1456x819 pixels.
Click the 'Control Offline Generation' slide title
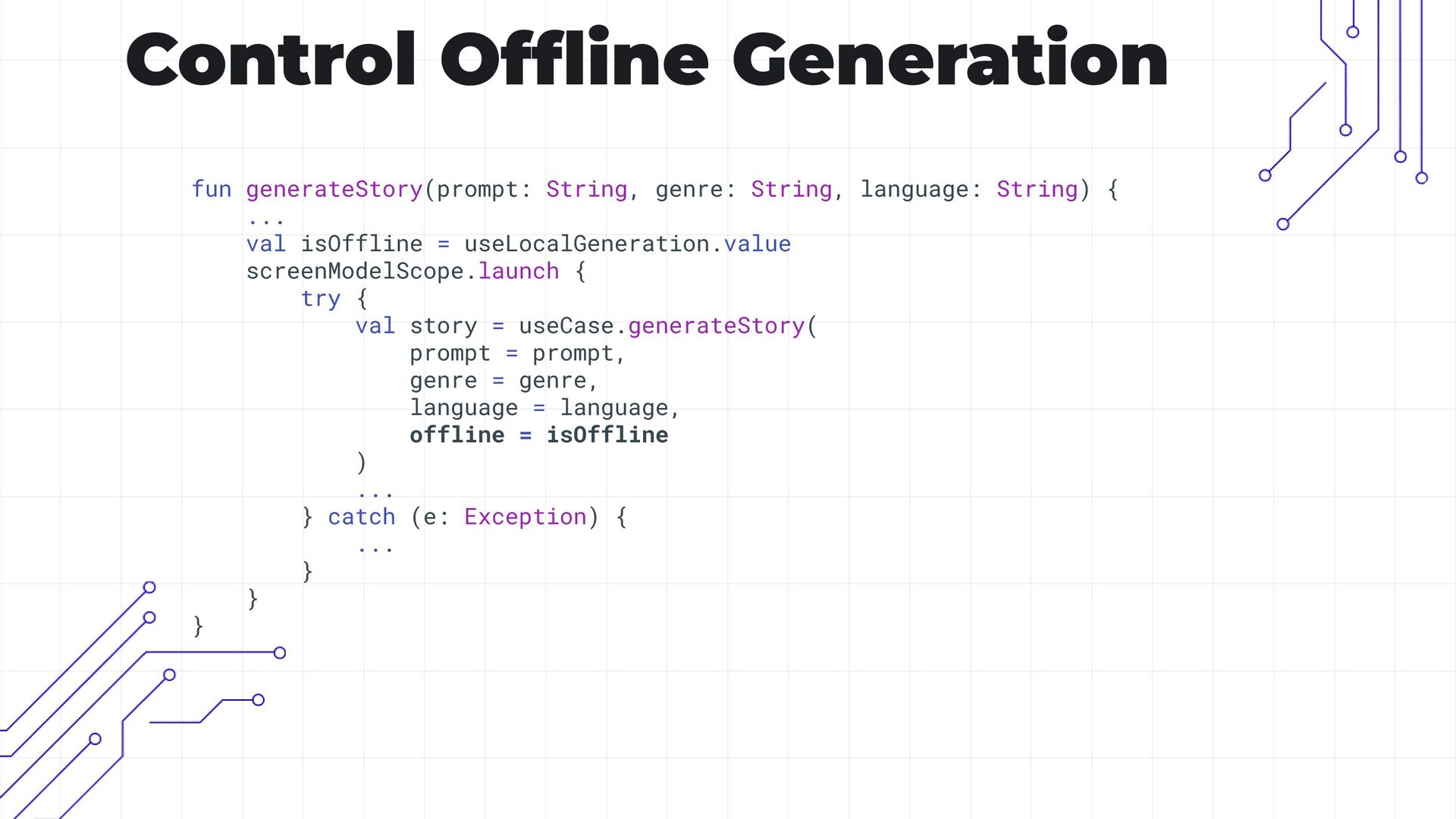click(x=646, y=61)
